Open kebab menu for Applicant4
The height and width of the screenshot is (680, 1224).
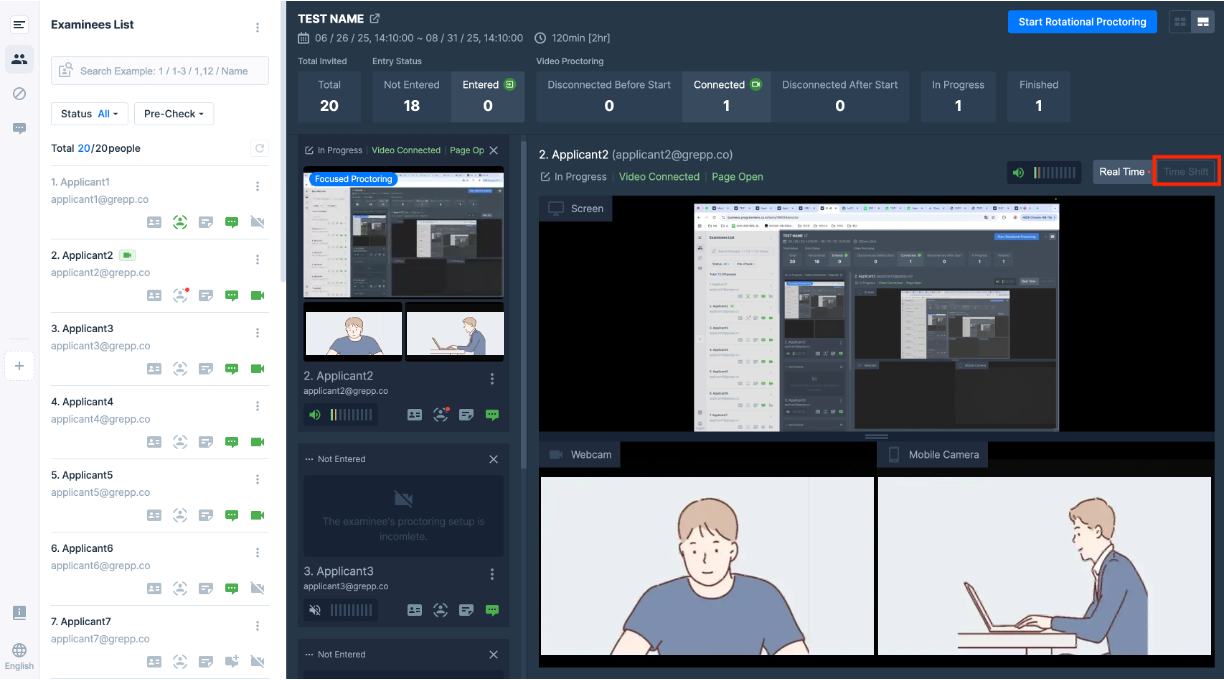[257, 406]
